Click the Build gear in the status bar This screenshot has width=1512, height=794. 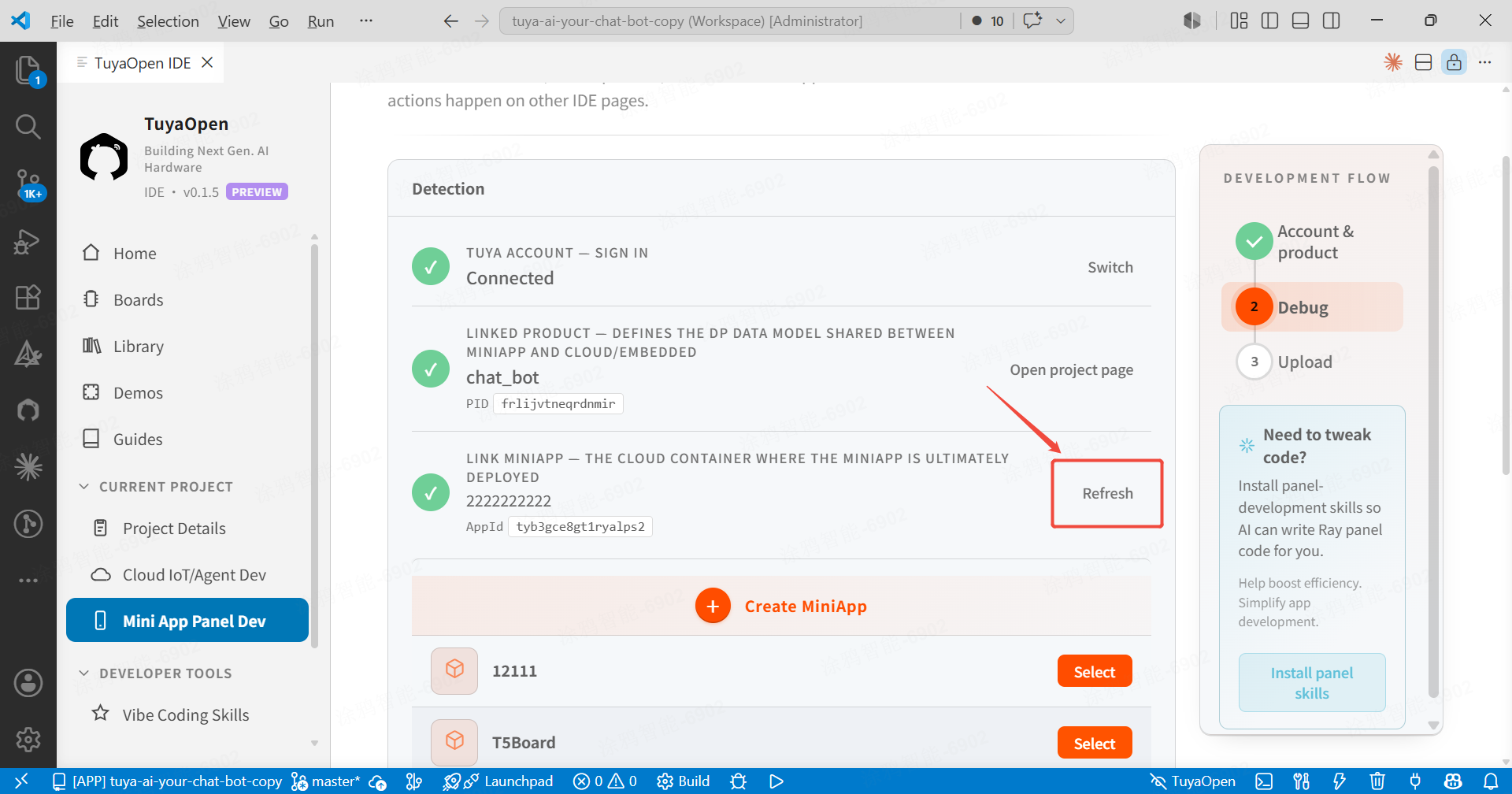[684, 781]
